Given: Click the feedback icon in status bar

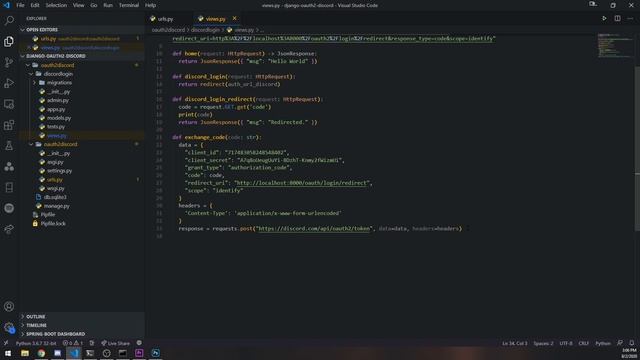Looking at the screenshot, I should click(620, 343).
